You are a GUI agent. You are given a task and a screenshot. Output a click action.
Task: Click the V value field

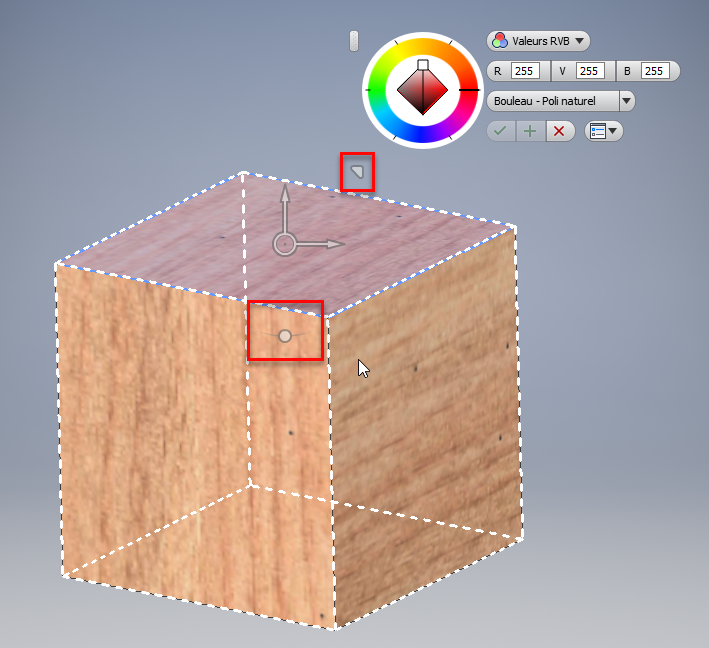[590, 71]
